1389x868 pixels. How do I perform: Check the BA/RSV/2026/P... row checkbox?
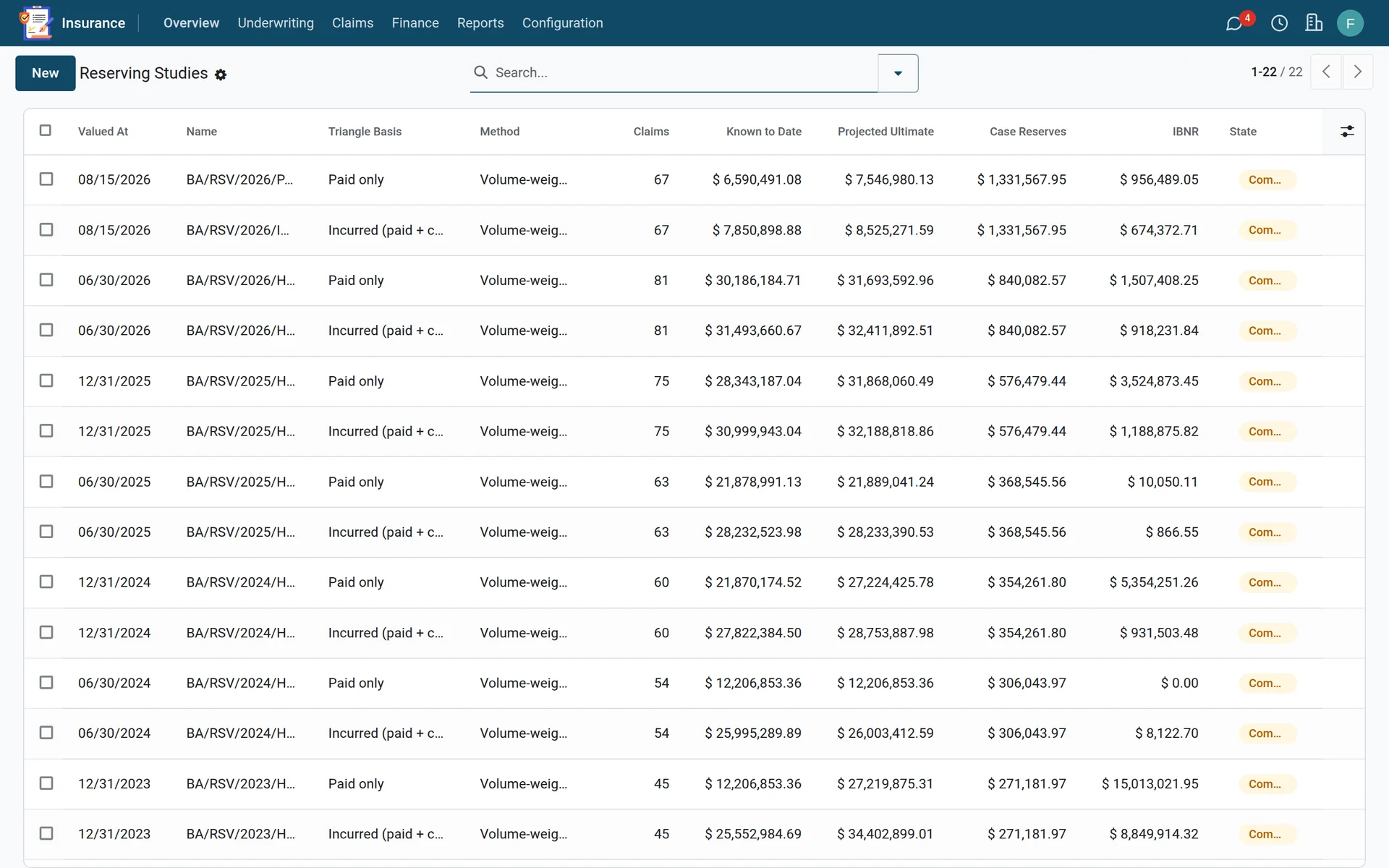point(46,179)
